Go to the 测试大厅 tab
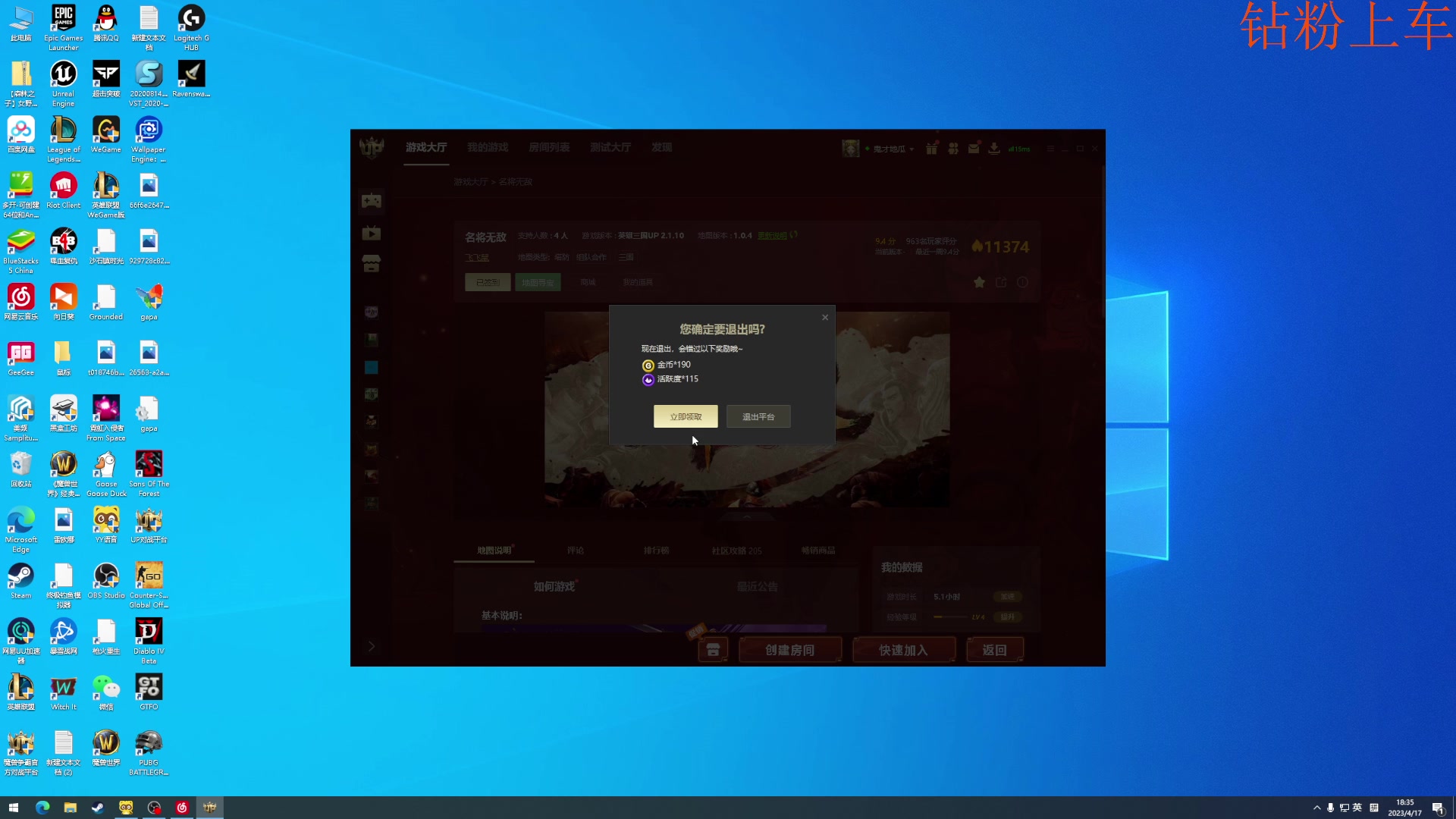This screenshot has width=1456, height=819. (x=610, y=147)
